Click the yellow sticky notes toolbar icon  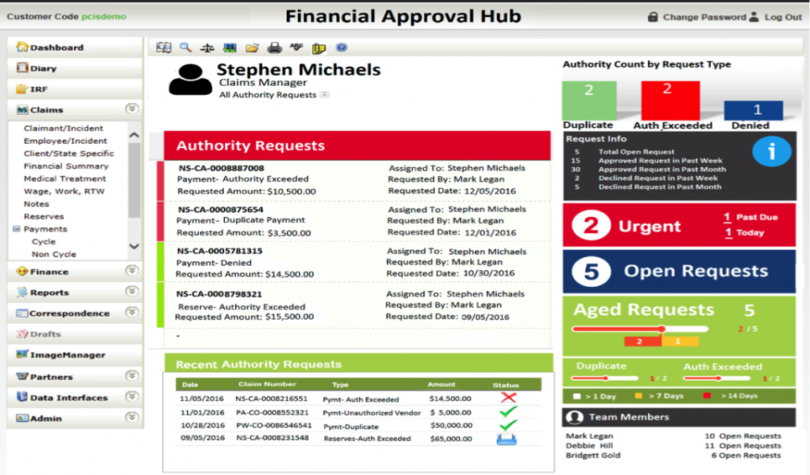[x=319, y=49]
